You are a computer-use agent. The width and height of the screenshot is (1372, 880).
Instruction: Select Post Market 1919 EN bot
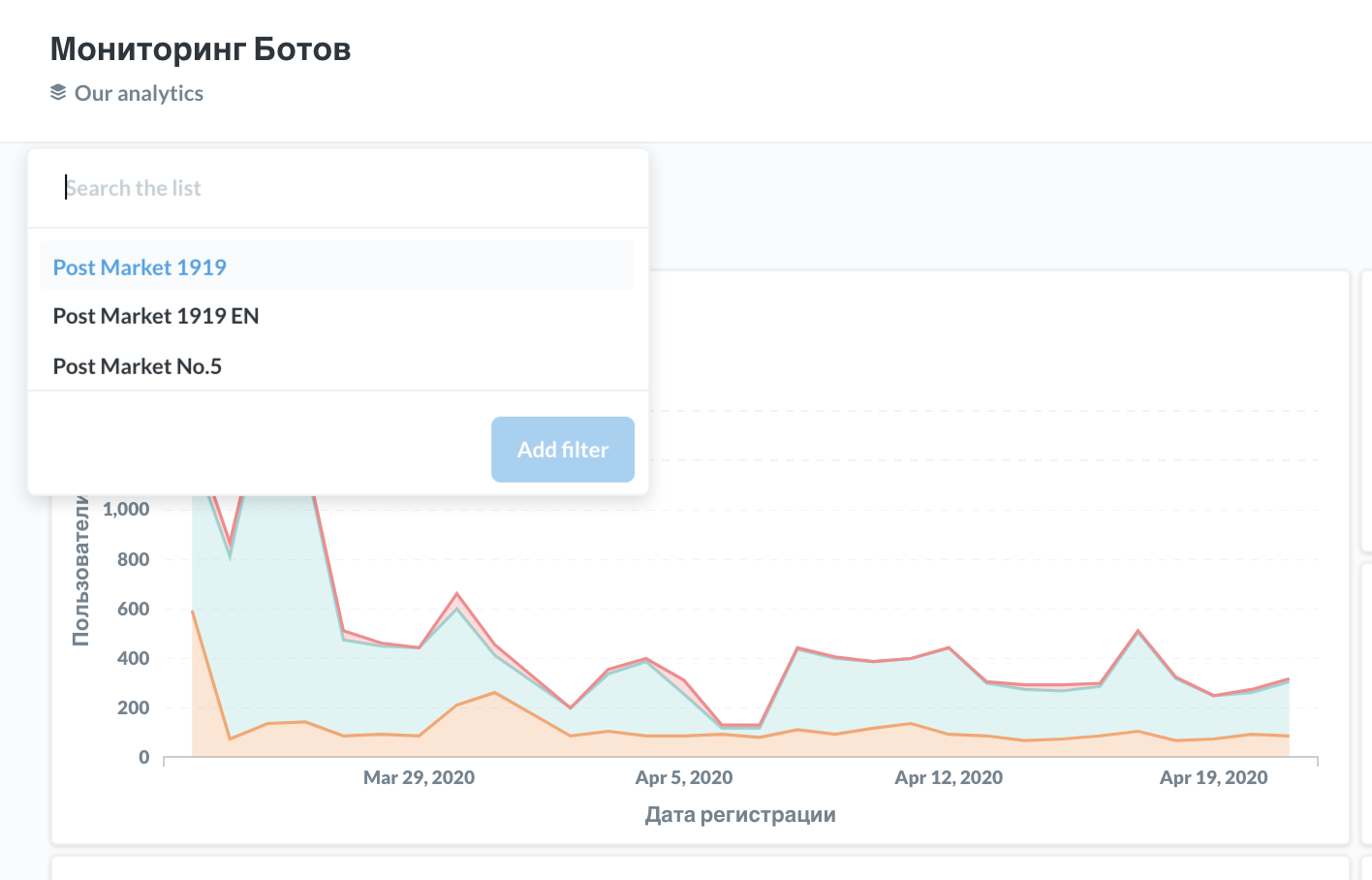tap(155, 315)
